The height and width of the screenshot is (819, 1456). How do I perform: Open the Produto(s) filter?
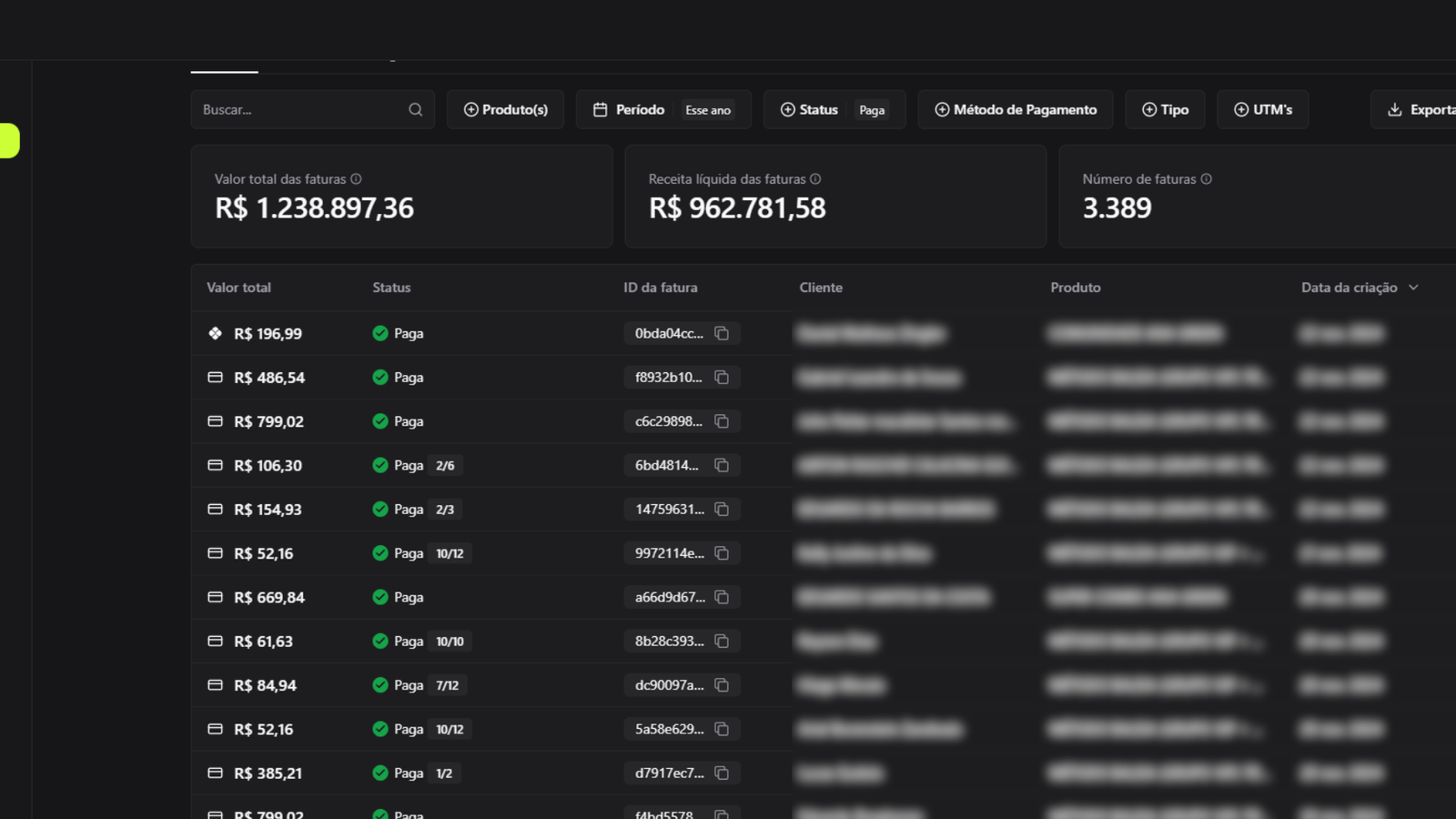(505, 109)
